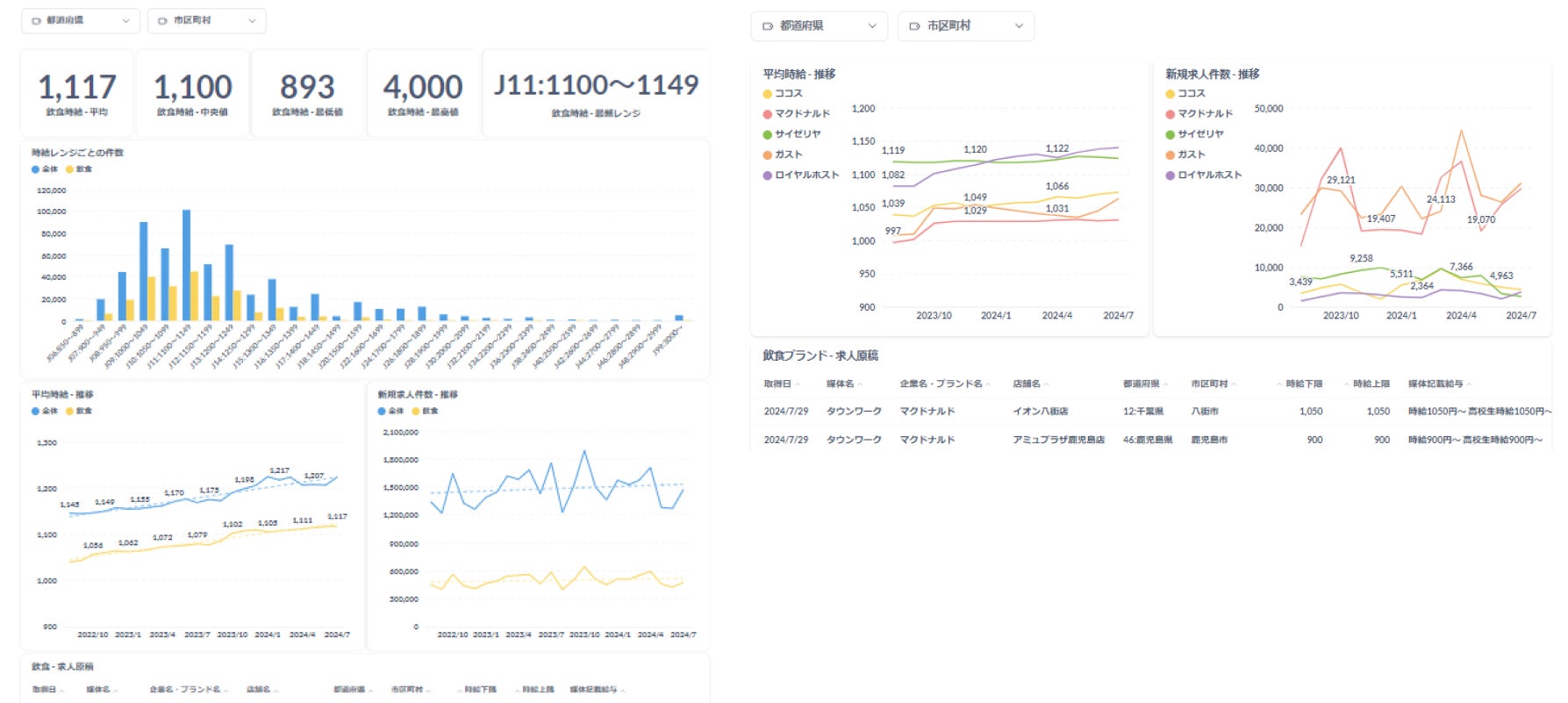Viewport: 1568px width, 703px height.
Task: Toggle 飲食 series in left 平均時給 - 推移 legend
Action: 79,411
